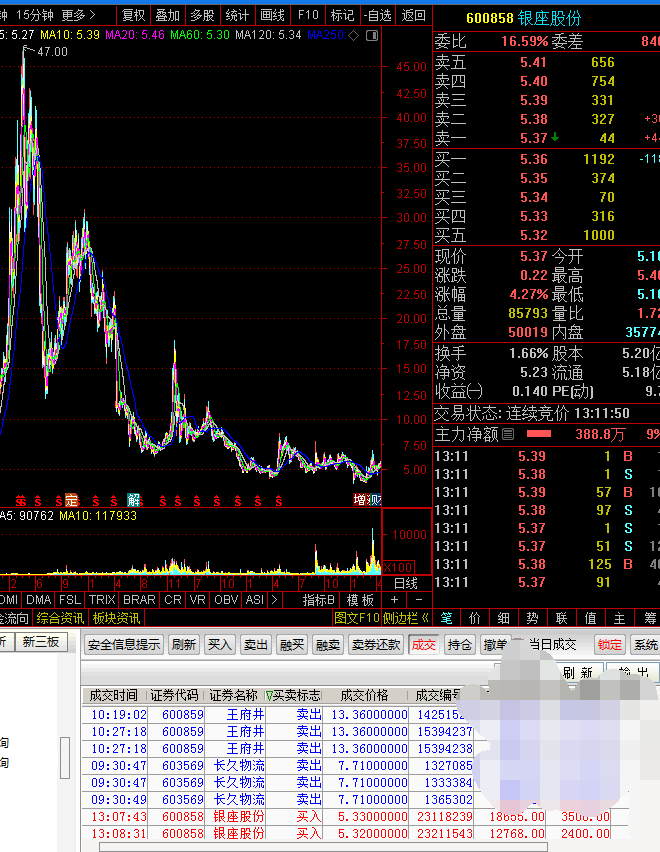Select the DMA indicator tab
660x852 pixels.
(39, 600)
